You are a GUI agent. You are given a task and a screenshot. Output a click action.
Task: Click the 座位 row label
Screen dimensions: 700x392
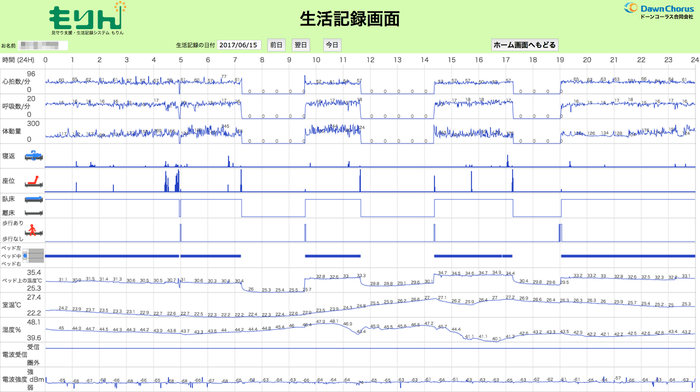[x=8, y=181]
